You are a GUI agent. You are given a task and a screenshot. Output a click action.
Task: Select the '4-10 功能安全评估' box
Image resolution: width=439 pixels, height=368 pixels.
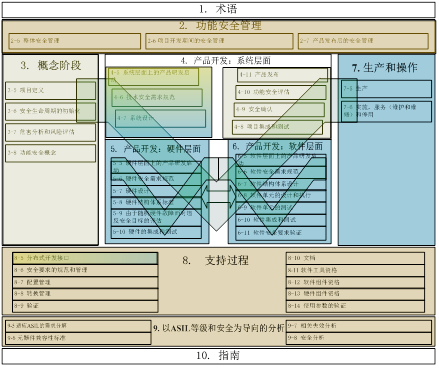281,92
